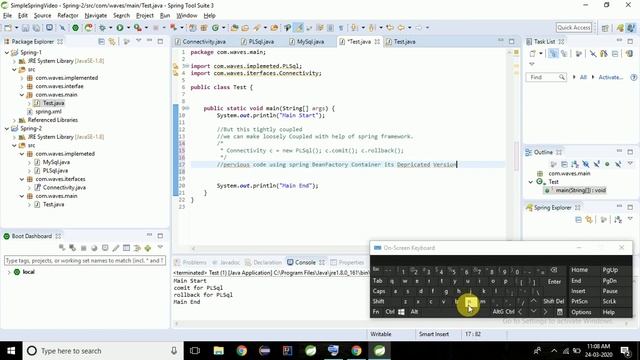Click the All link in Task List

[x=583, y=77]
